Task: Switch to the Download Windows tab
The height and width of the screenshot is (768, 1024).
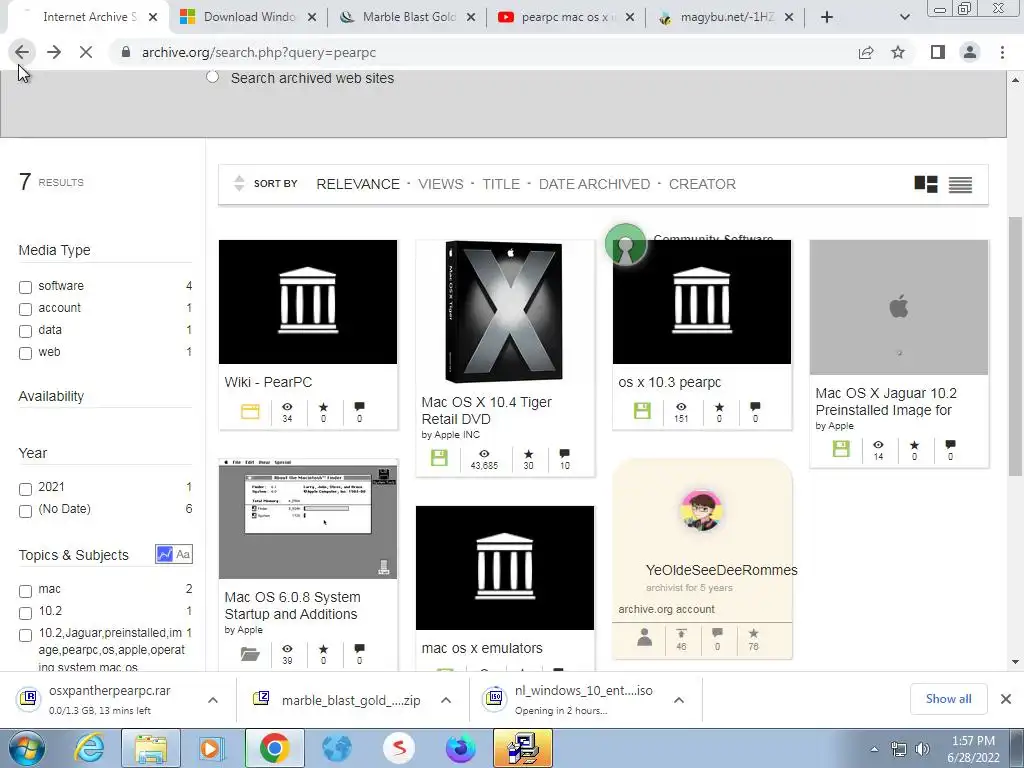Action: 248,17
